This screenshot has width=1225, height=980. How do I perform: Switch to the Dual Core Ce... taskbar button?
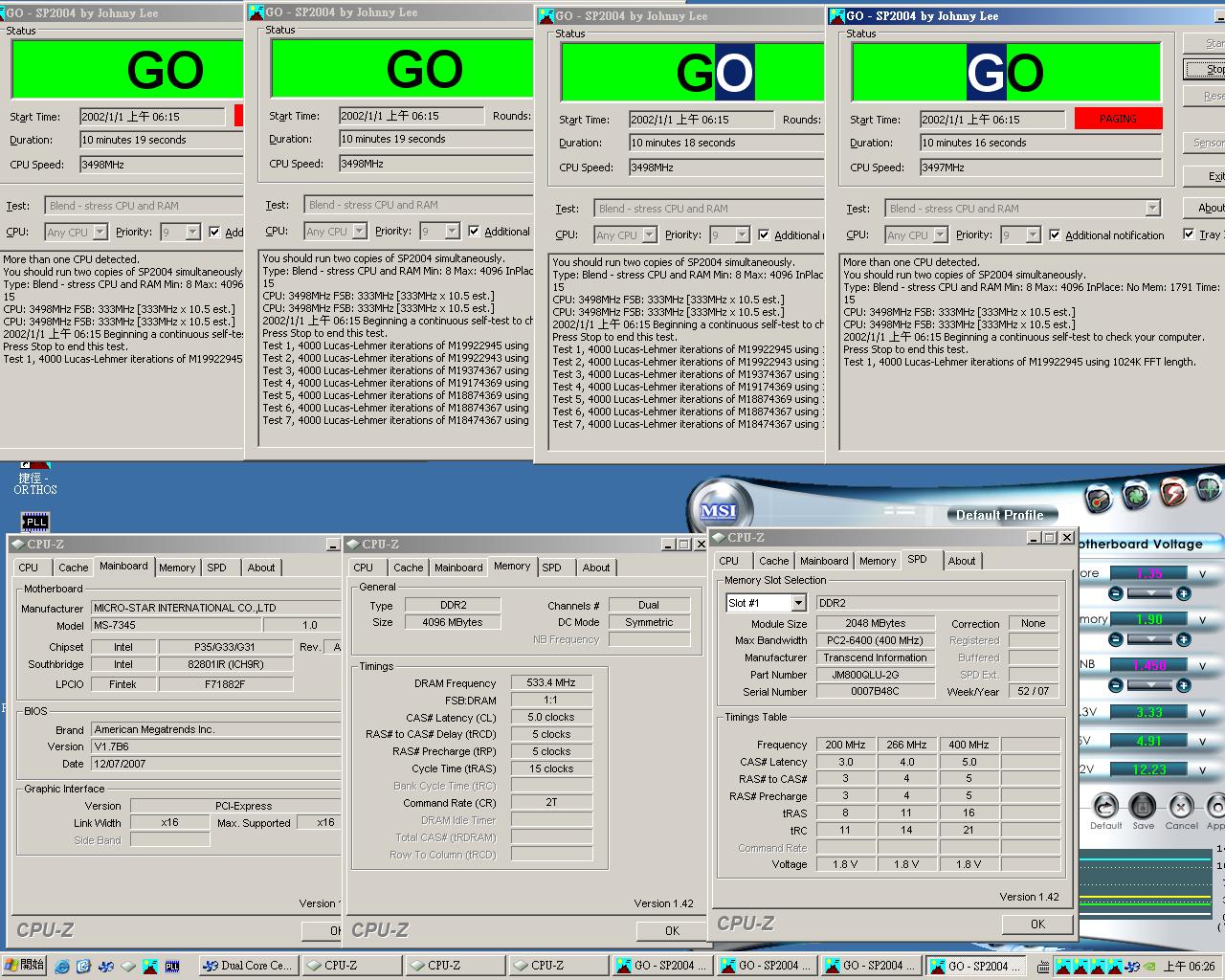247,966
